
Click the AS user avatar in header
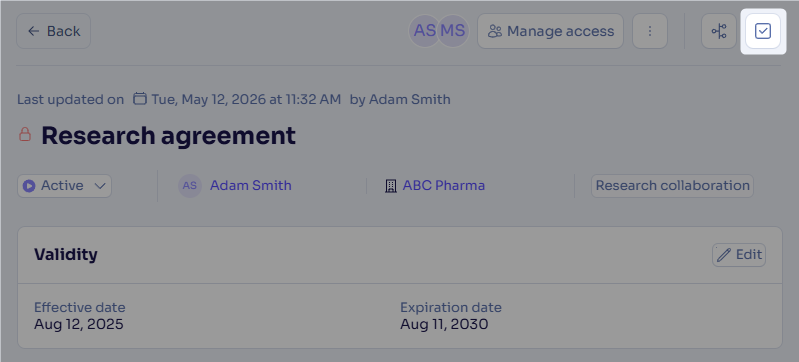click(424, 31)
